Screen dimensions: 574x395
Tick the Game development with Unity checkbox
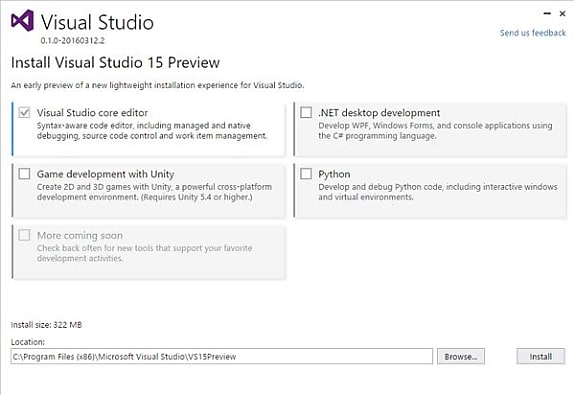24,174
